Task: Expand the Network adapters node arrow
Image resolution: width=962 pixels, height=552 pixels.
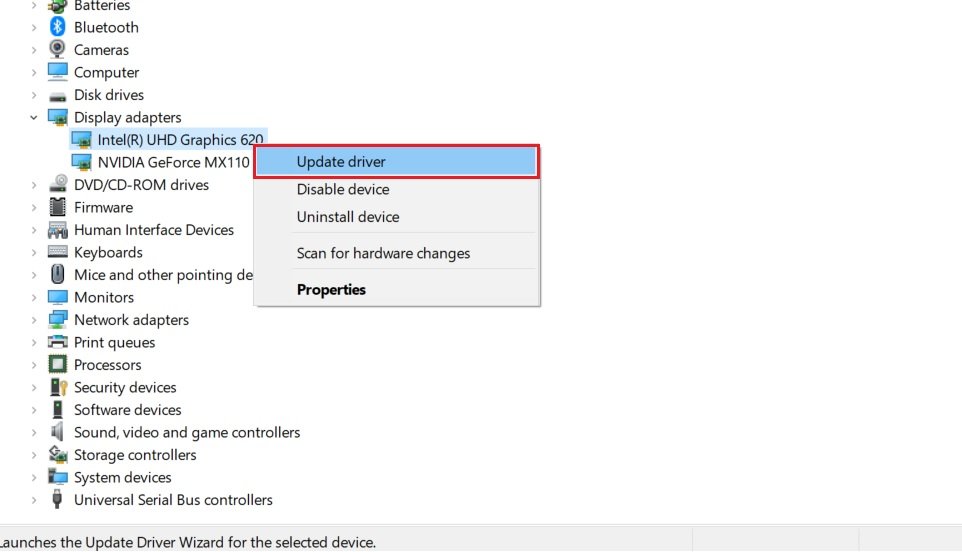Action: pyautogui.click(x=34, y=320)
